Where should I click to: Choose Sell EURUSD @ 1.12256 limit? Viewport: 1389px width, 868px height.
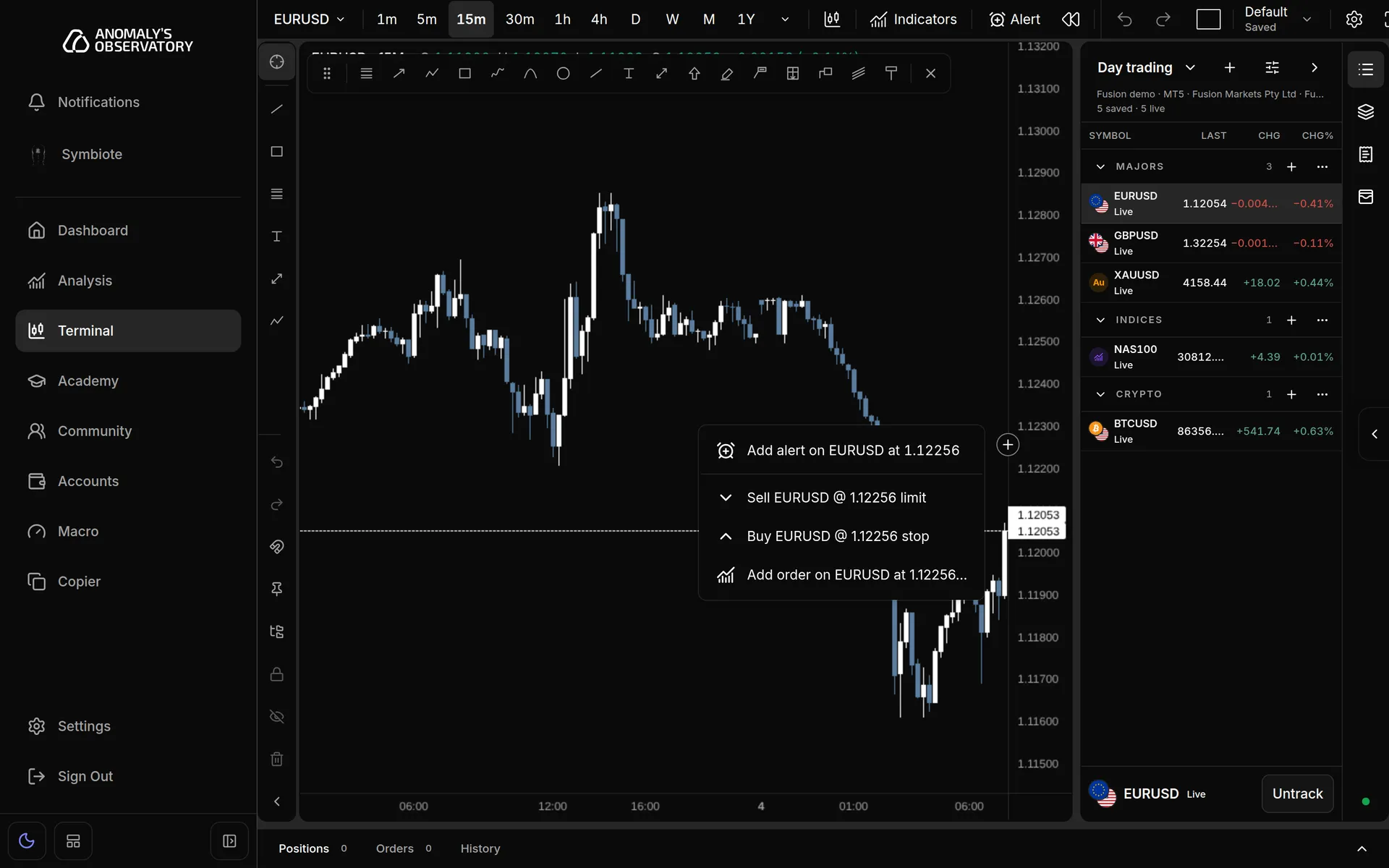pyautogui.click(x=841, y=498)
